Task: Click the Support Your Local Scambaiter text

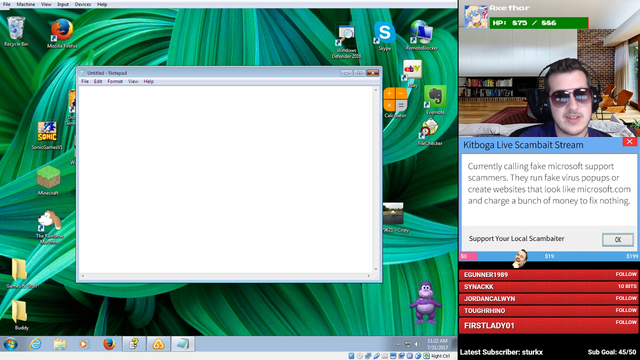Action: 516,238
